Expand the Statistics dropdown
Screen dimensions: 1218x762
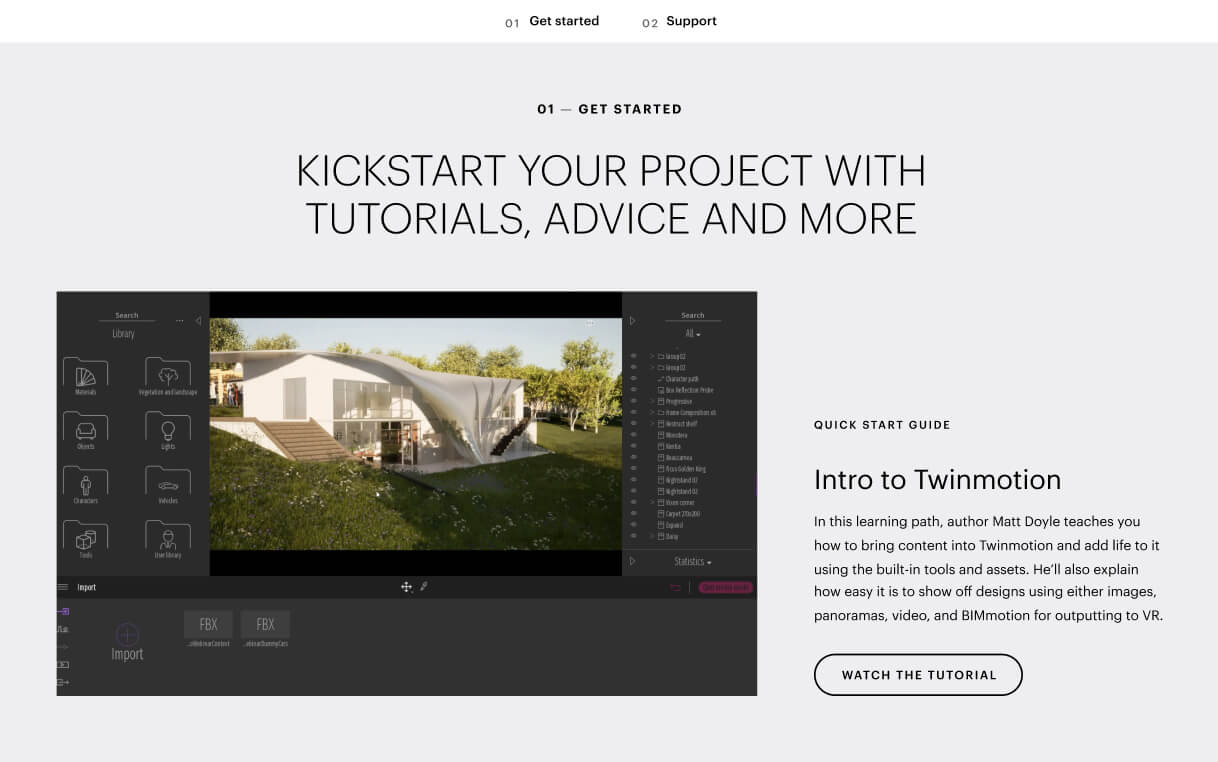point(692,562)
